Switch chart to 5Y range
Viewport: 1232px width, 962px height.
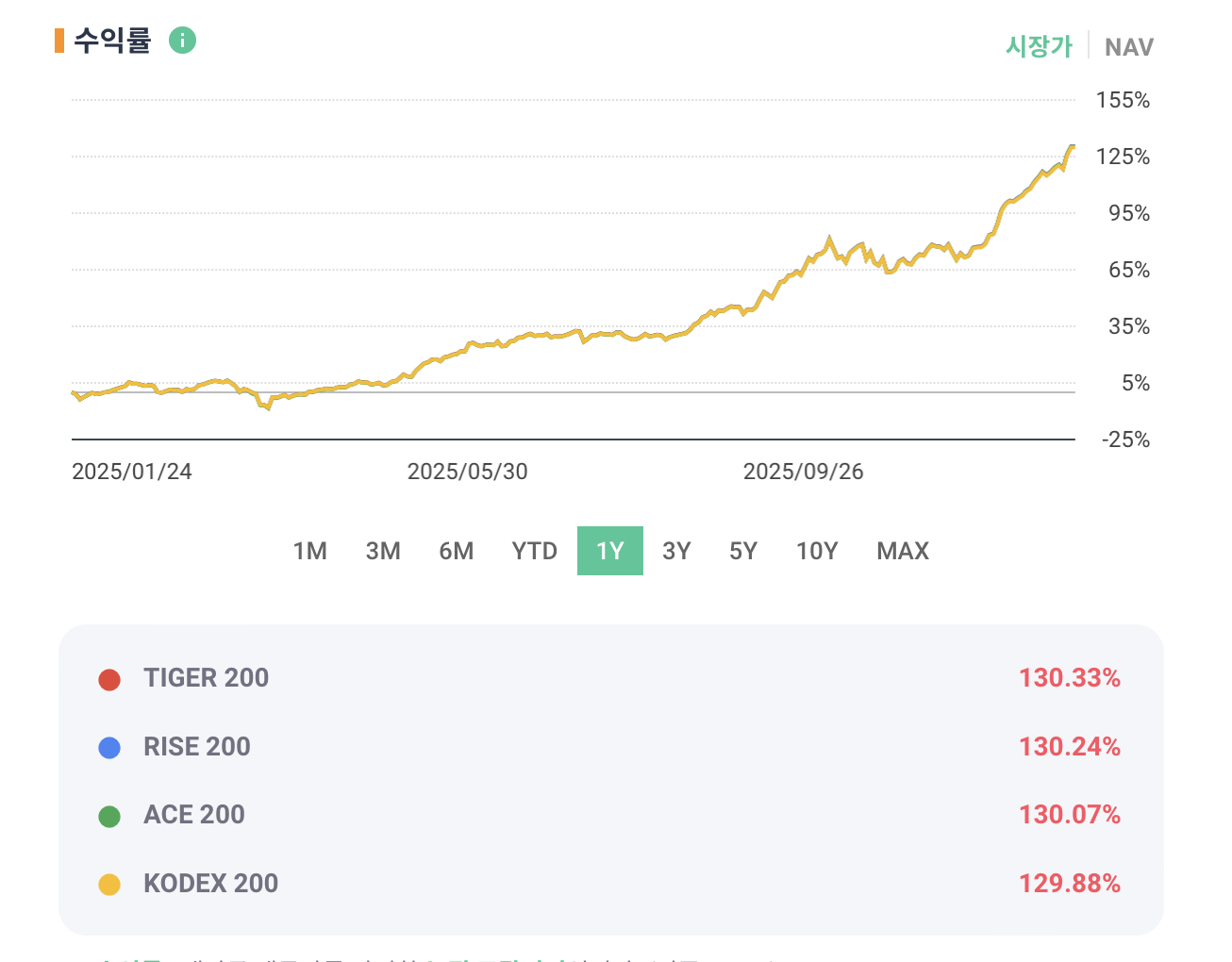click(x=743, y=551)
